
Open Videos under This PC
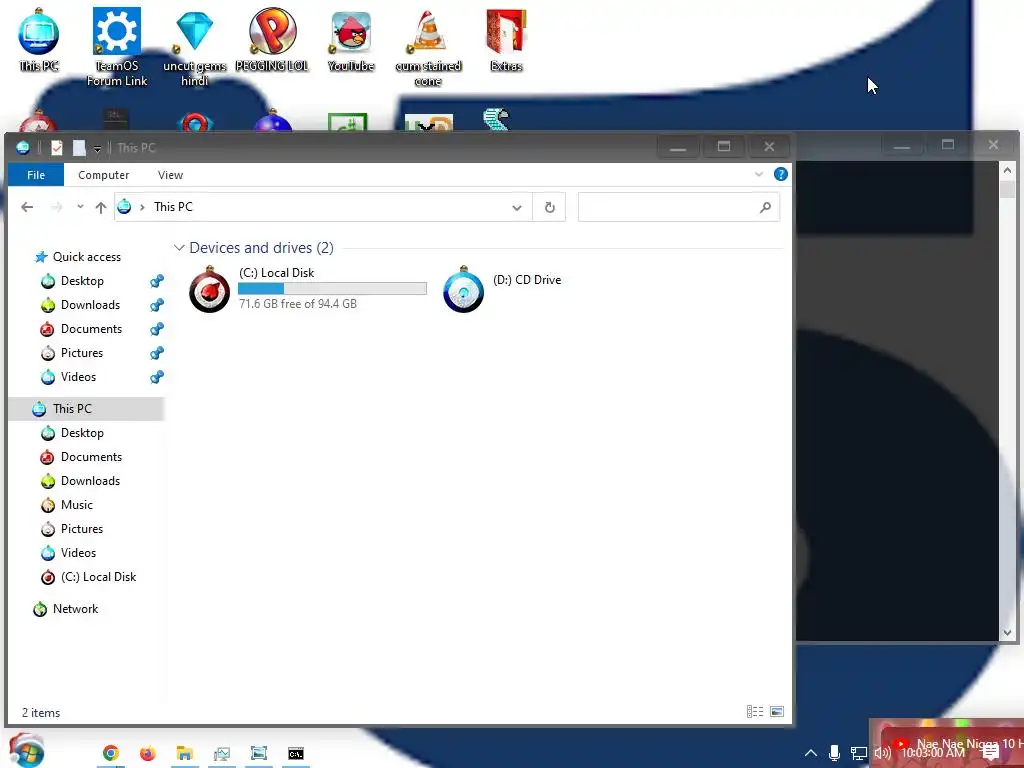click(78, 553)
